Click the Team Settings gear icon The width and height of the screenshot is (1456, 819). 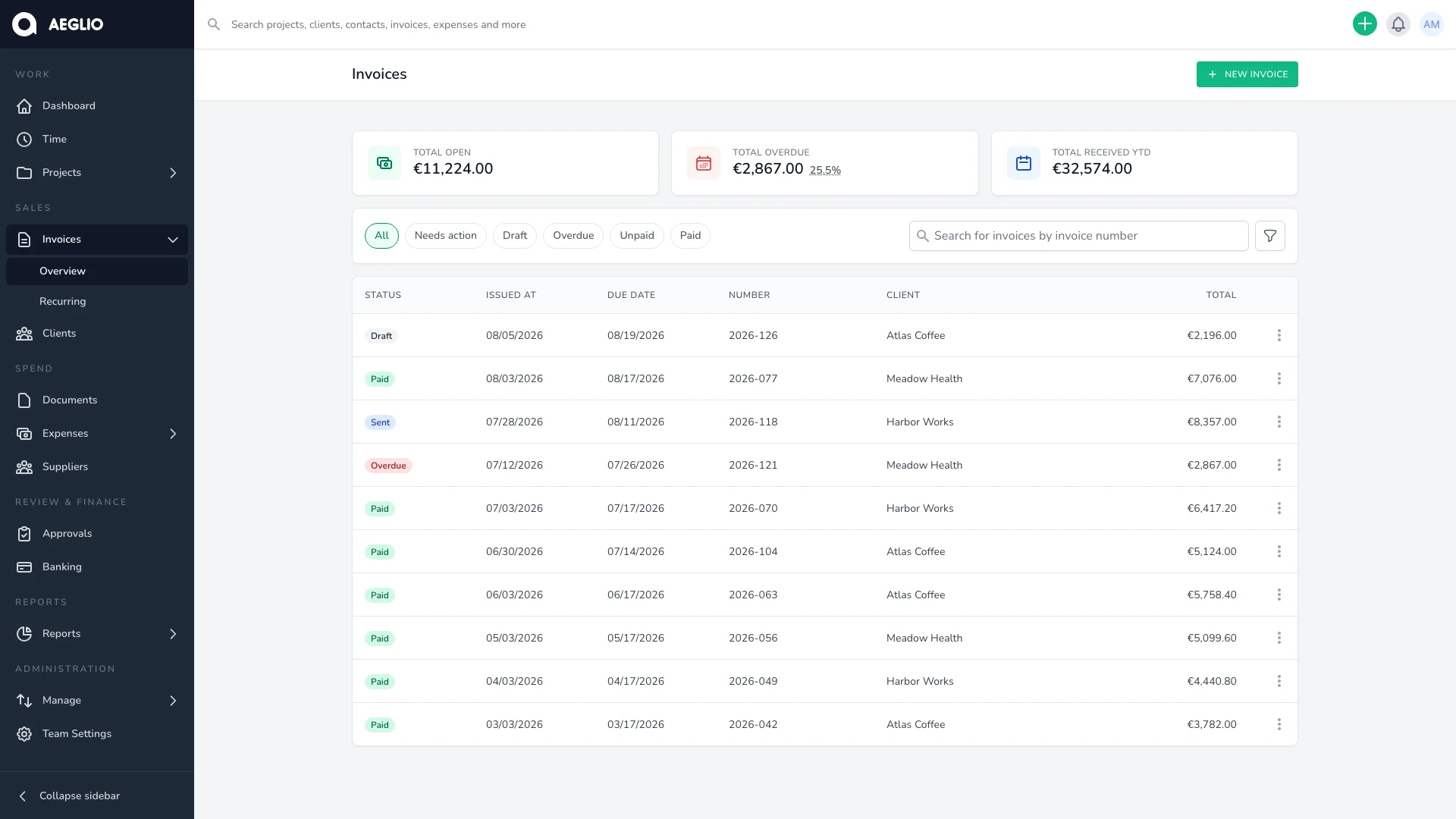click(24, 734)
